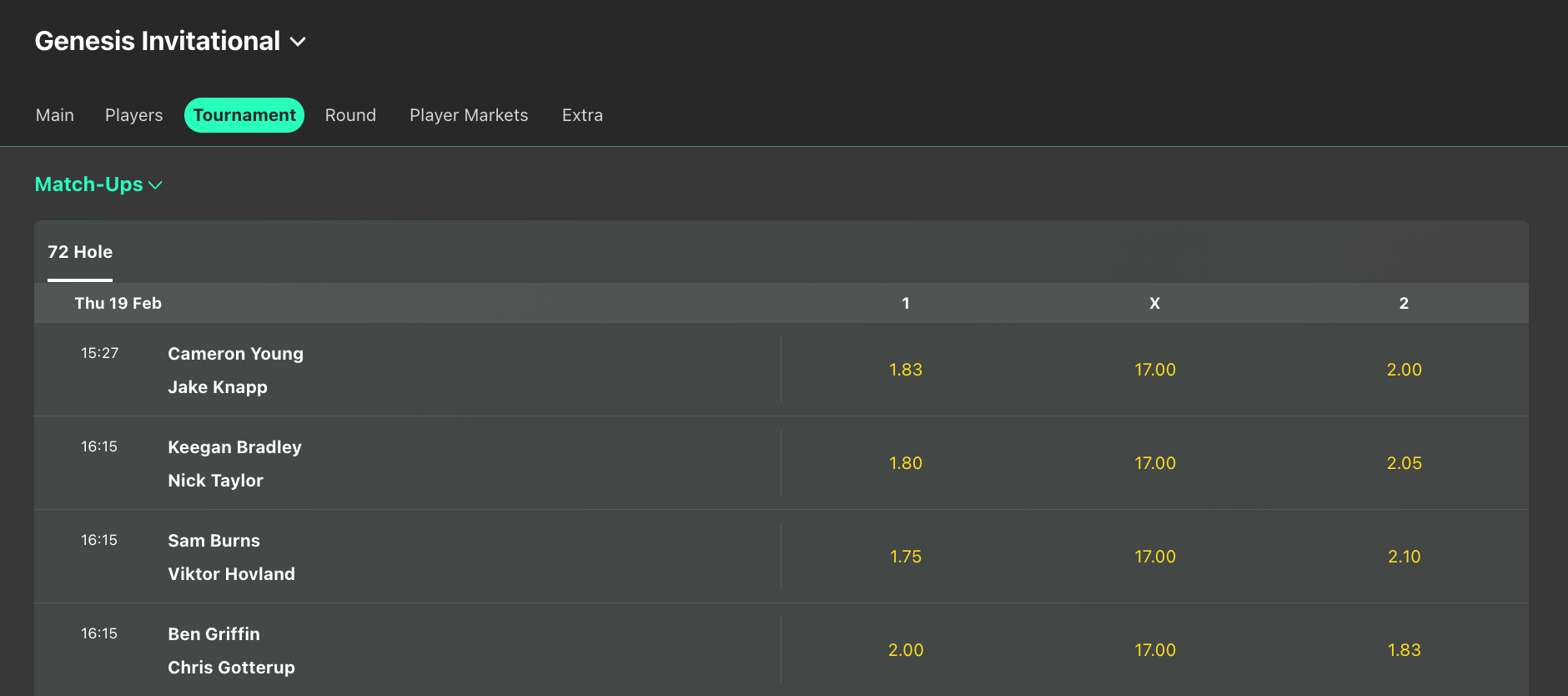This screenshot has height=696, width=1568.
Task: Switch to Player Markets
Action: pyautogui.click(x=468, y=114)
